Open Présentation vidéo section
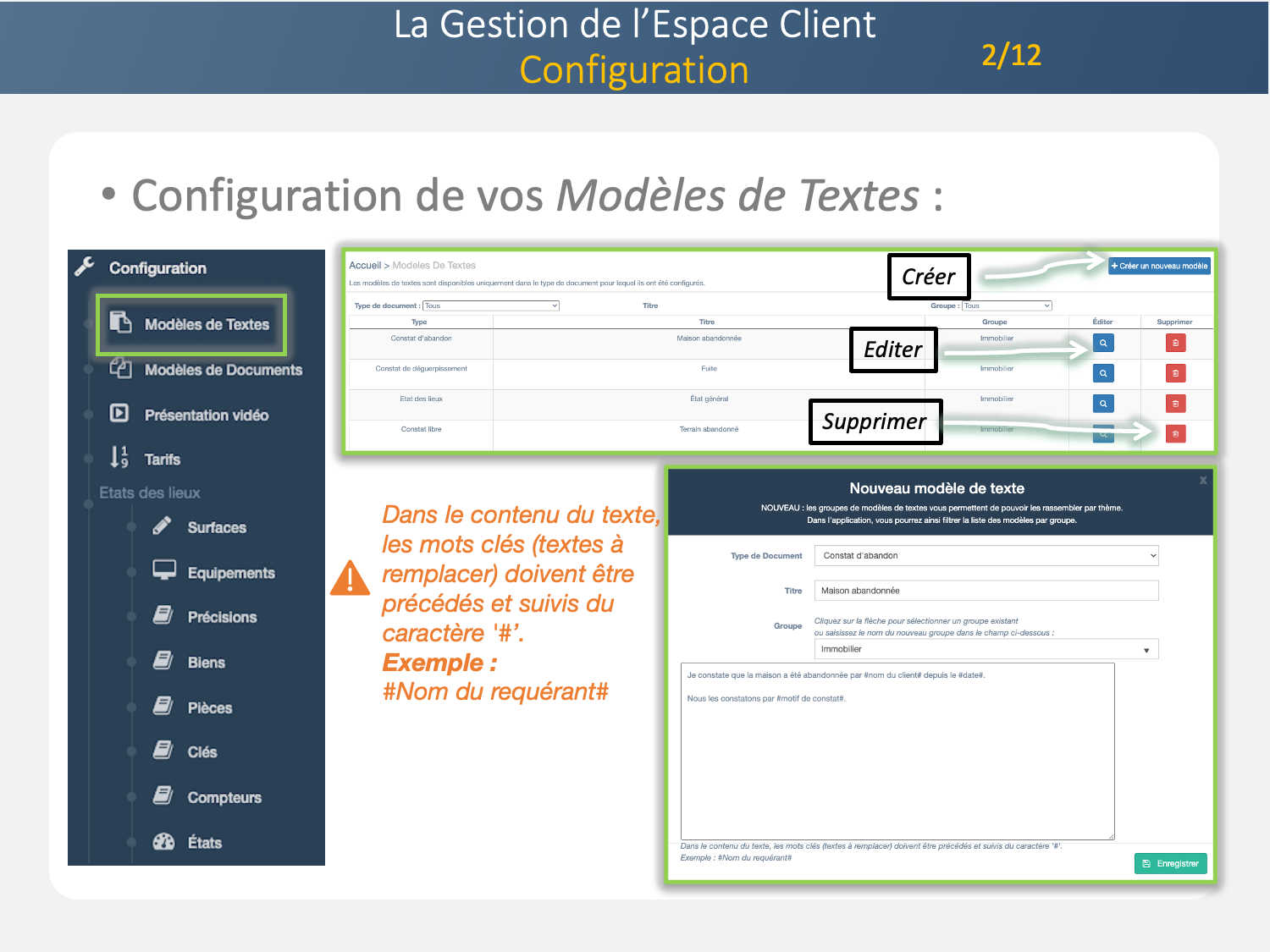The width and height of the screenshot is (1270, 952). 206,415
